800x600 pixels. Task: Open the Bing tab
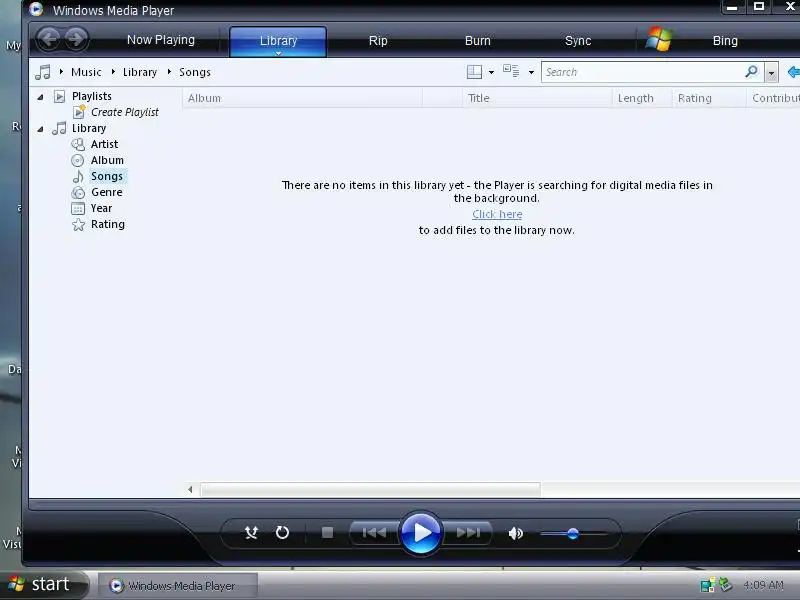pos(725,41)
